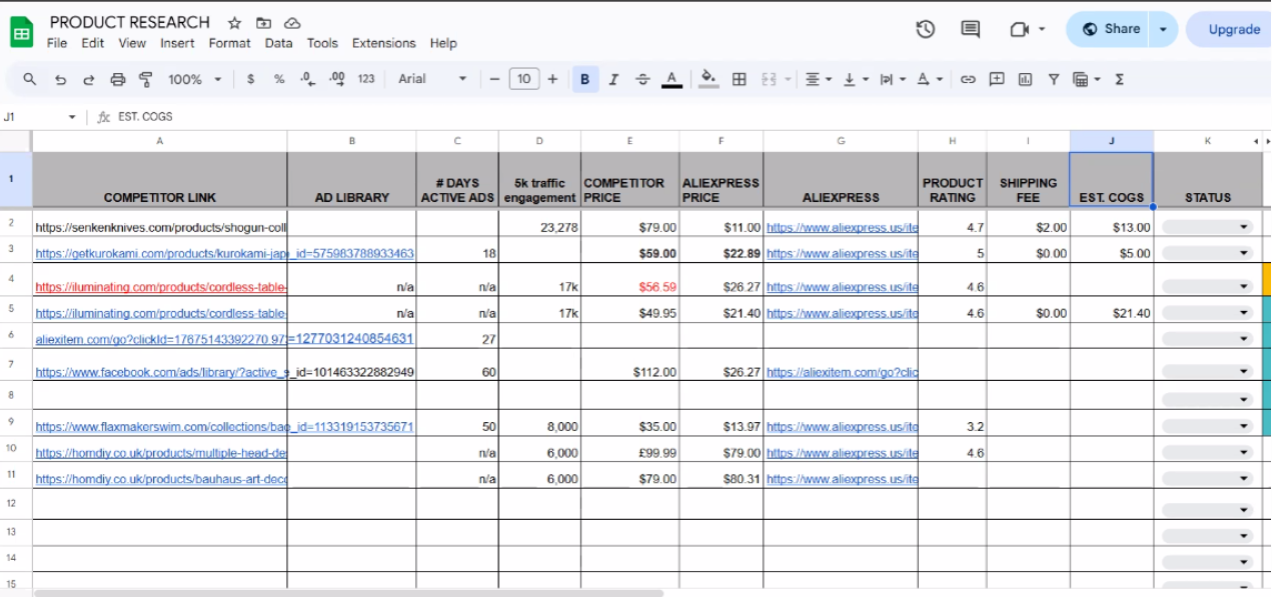The height and width of the screenshot is (597, 1285).
Task: Format as currency with dollar icon
Action: 250,79
